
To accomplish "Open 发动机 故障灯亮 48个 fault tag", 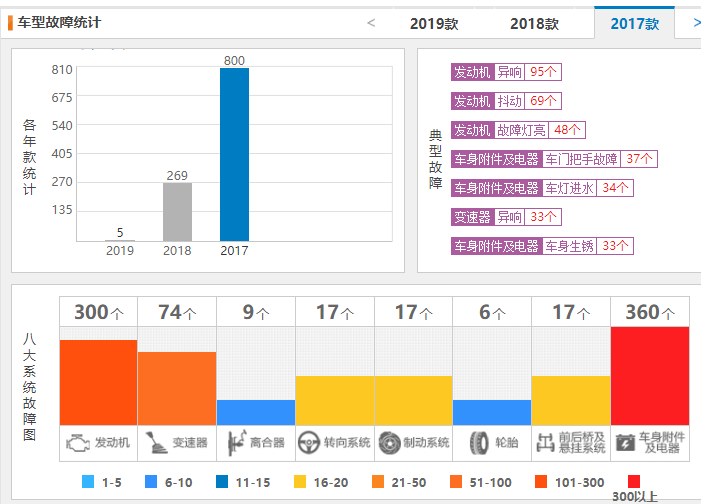I will click(518, 130).
